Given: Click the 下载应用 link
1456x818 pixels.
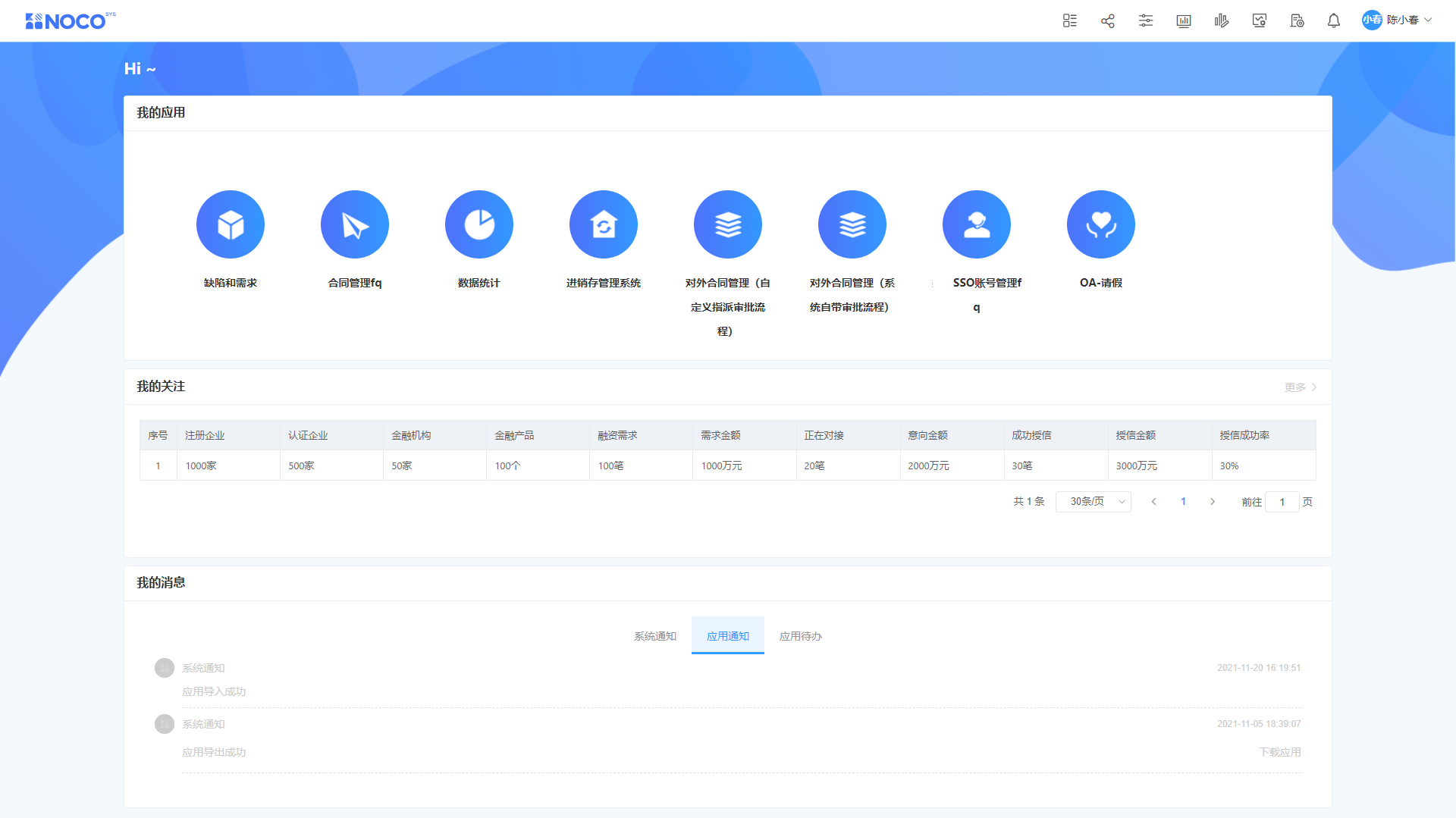Looking at the screenshot, I should [x=1280, y=752].
